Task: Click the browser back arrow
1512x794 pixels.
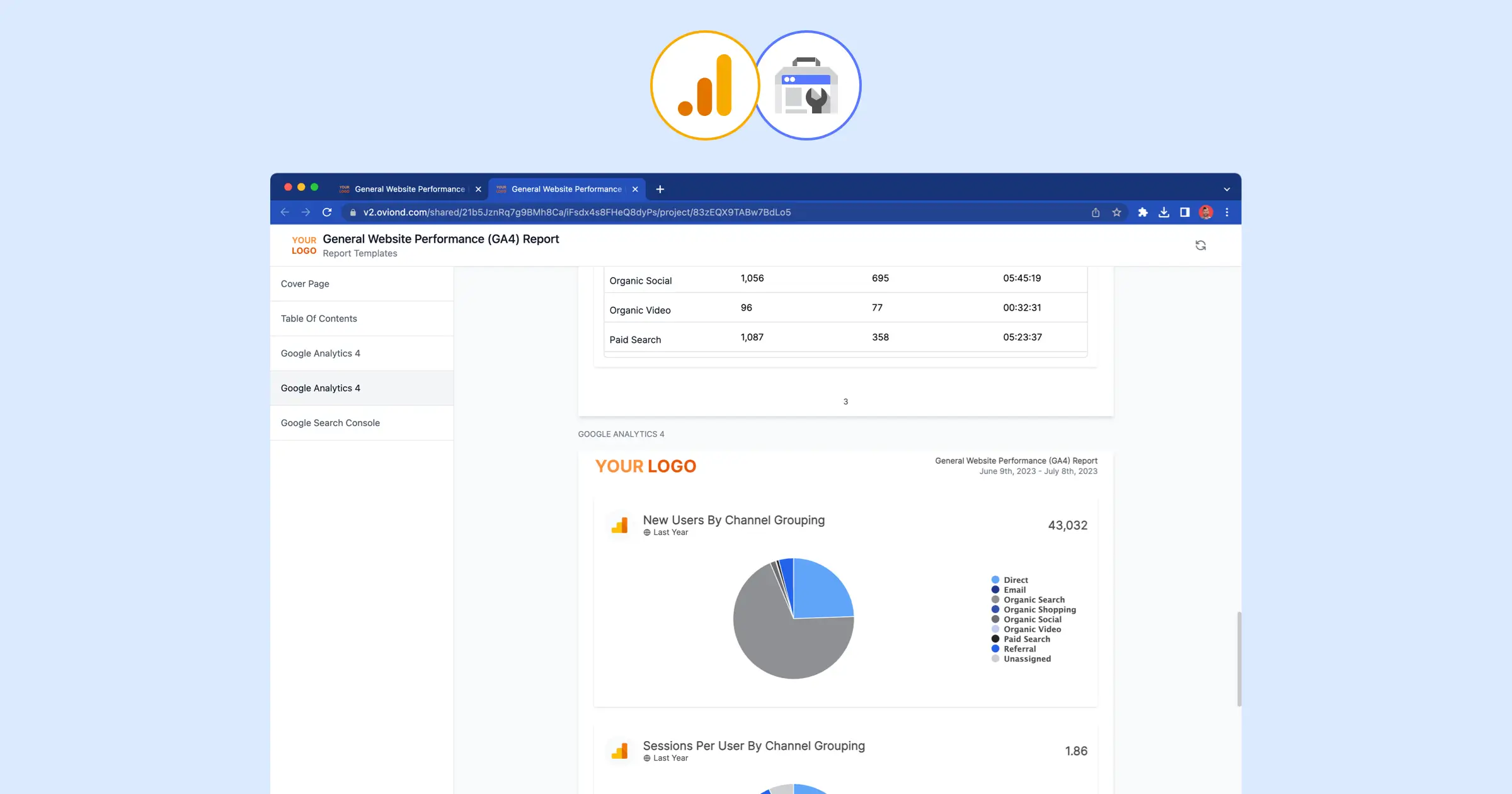Action: pos(285,212)
